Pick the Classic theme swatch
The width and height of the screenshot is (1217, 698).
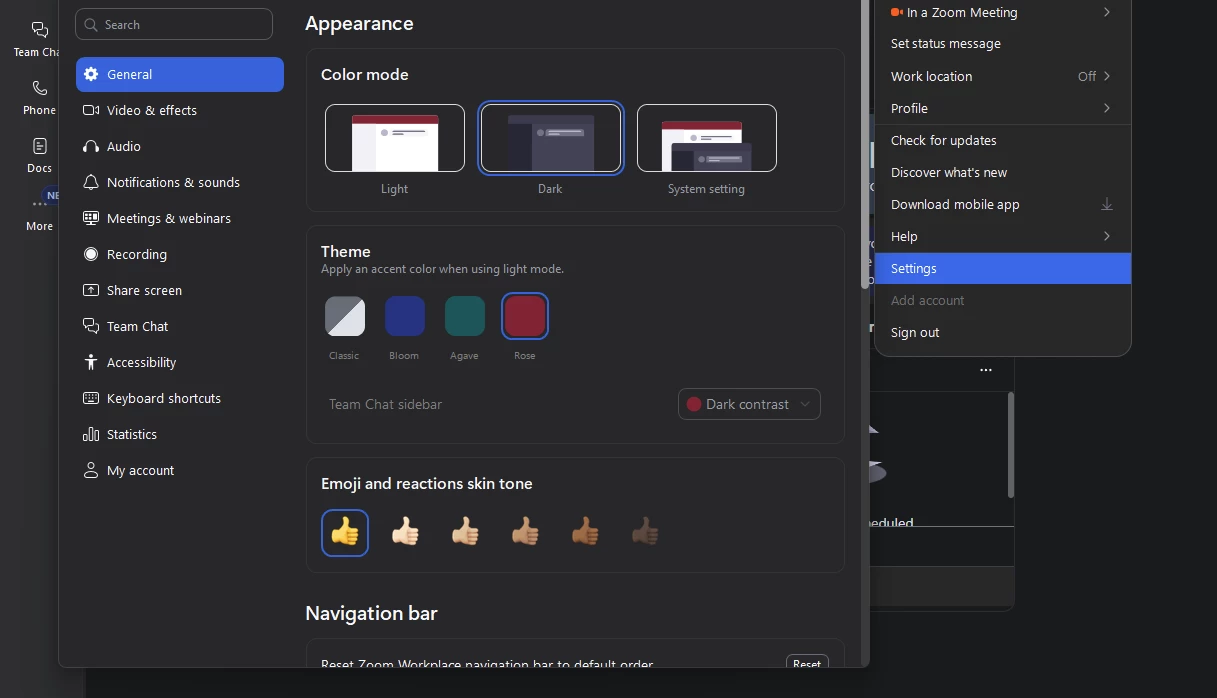point(345,316)
